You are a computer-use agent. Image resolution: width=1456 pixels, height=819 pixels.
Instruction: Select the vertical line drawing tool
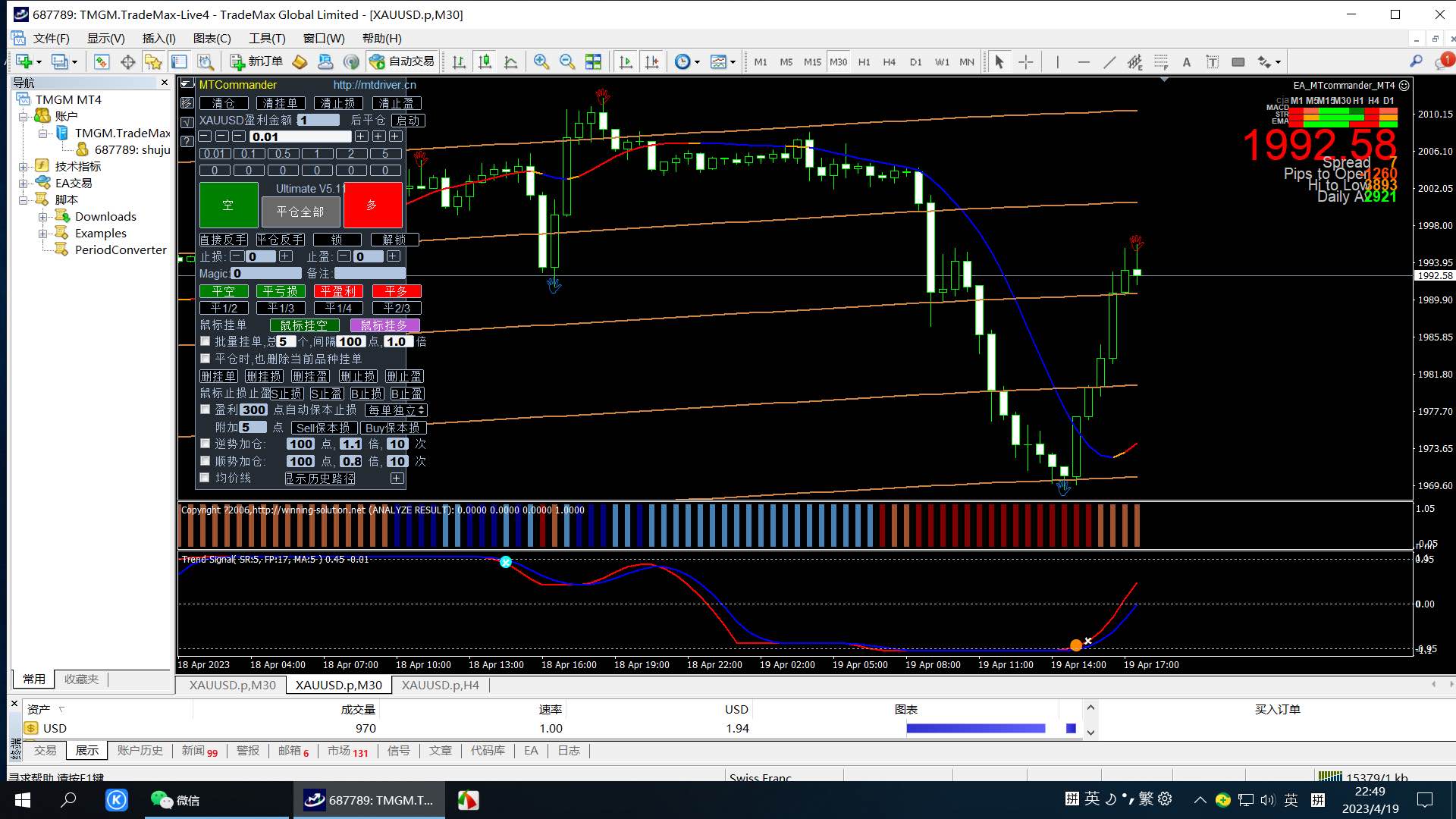pyautogui.click(x=1057, y=61)
